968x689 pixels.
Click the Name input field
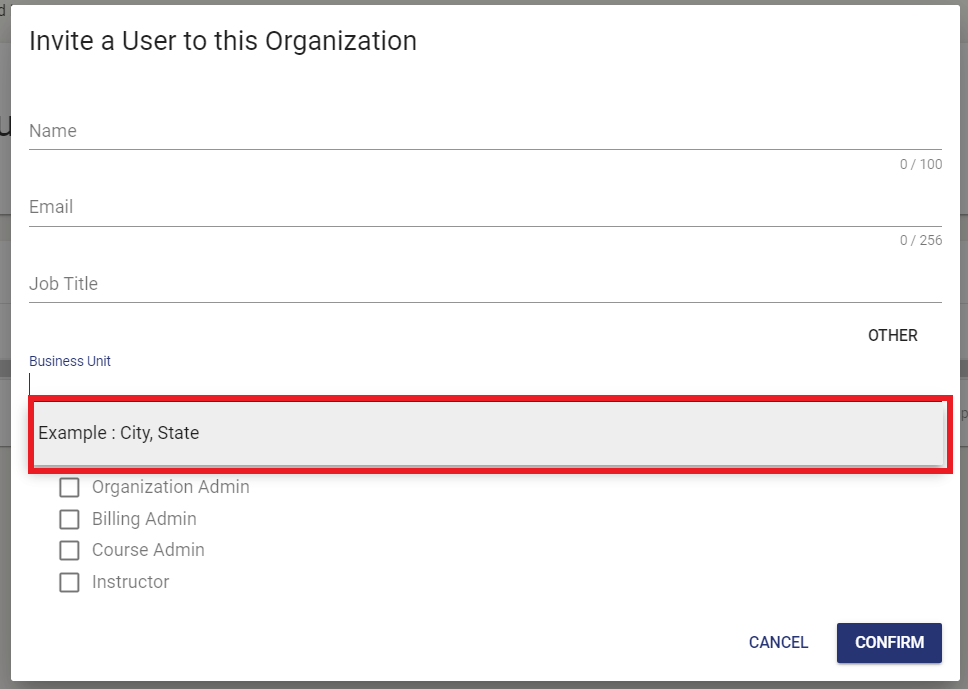click(485, 131)
